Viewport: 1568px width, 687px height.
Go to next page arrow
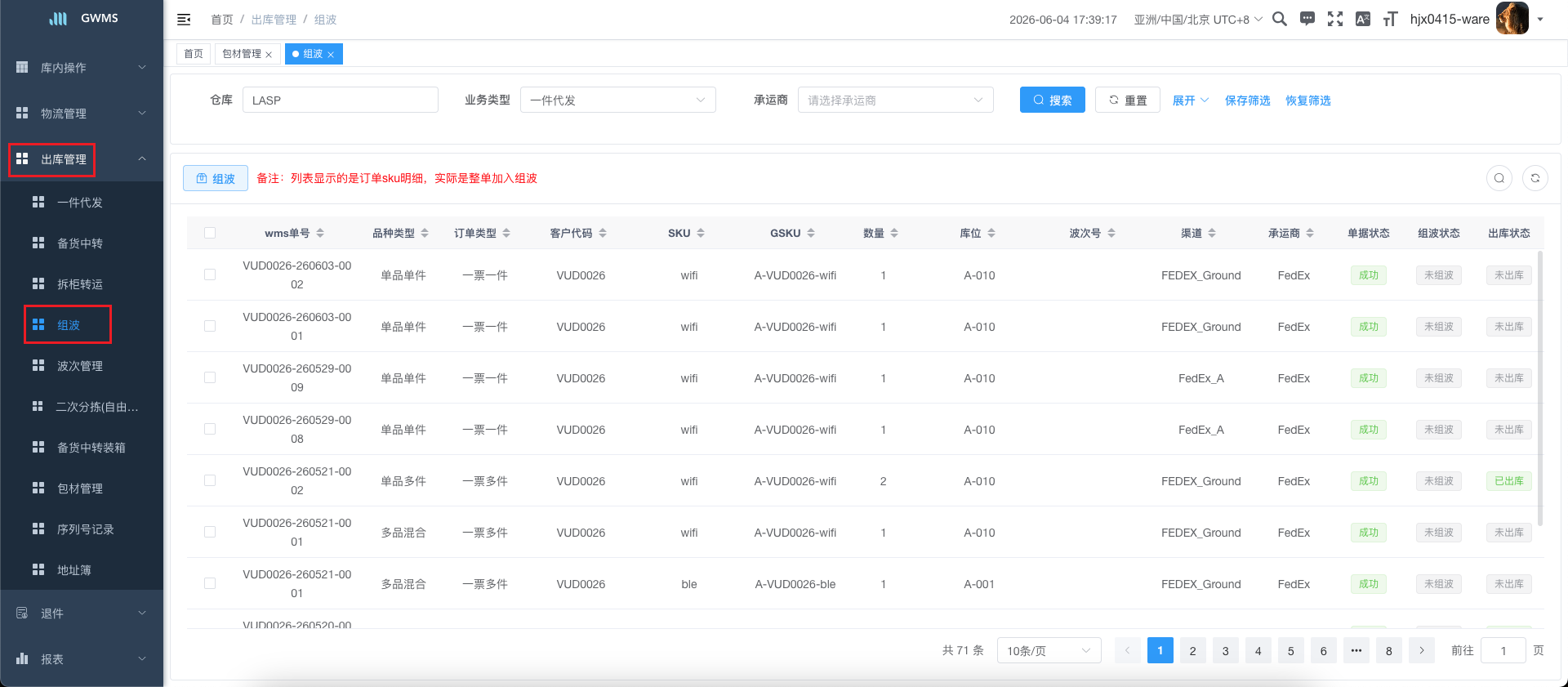click(1422, 650)
